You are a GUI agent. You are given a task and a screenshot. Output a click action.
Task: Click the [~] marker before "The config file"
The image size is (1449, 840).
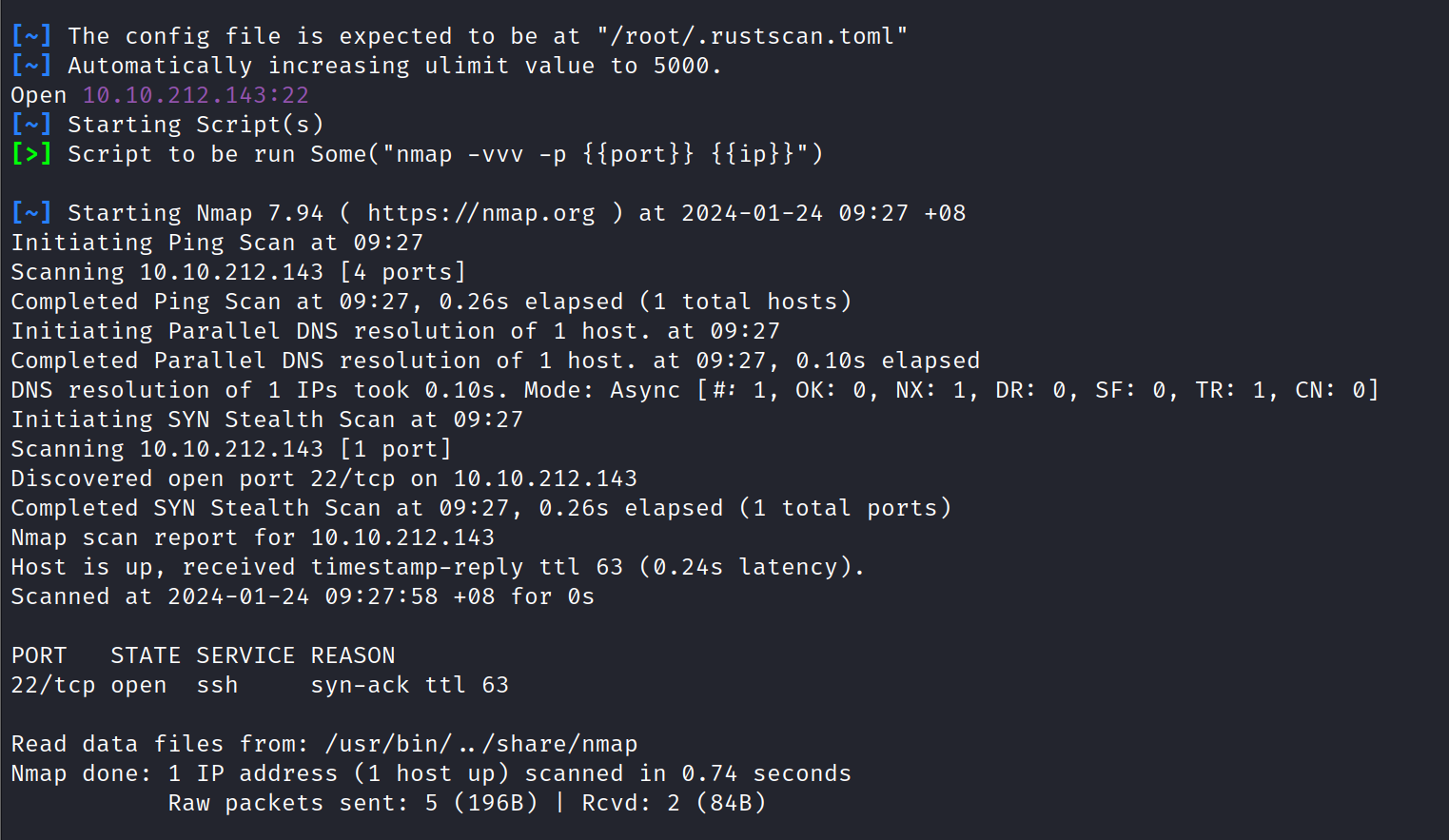click(31, 36)
